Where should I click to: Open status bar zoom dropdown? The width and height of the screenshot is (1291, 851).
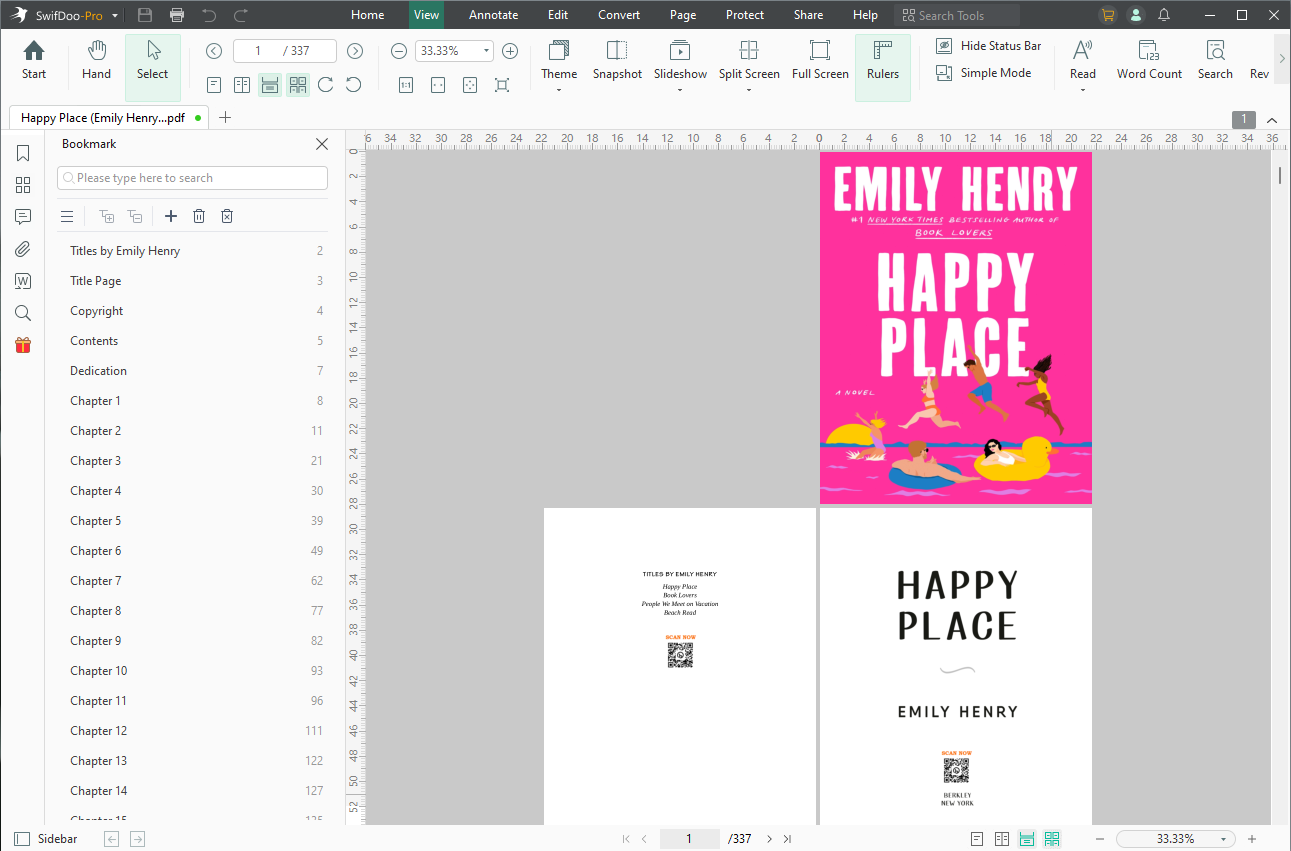(x=1225, y=839)
